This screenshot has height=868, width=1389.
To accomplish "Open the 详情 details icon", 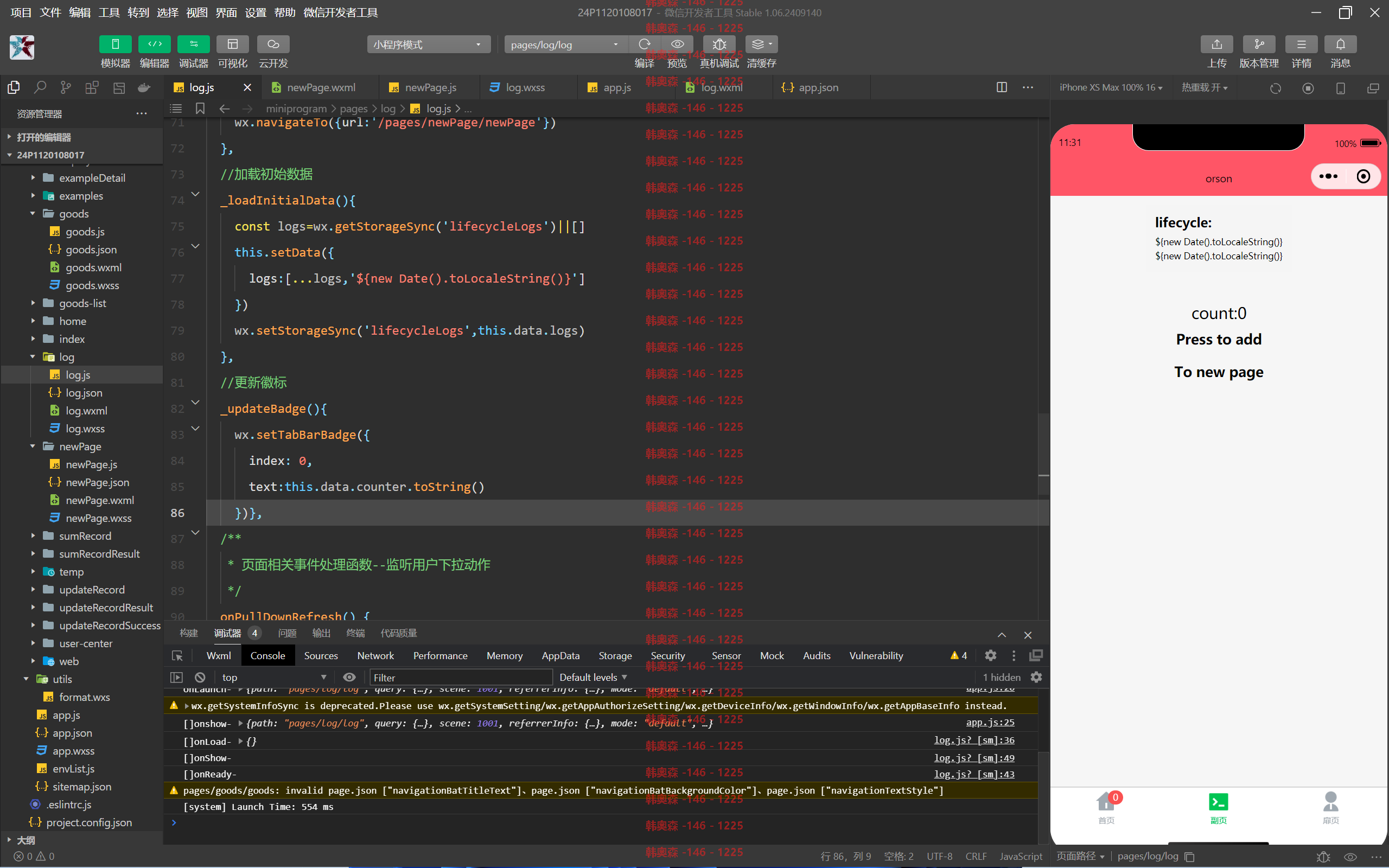I will 1301,44.
